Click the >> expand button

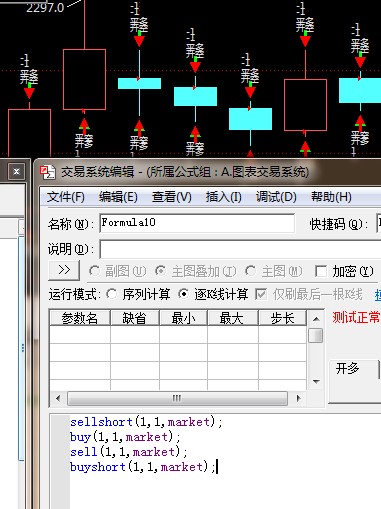(x=64, y=270)
